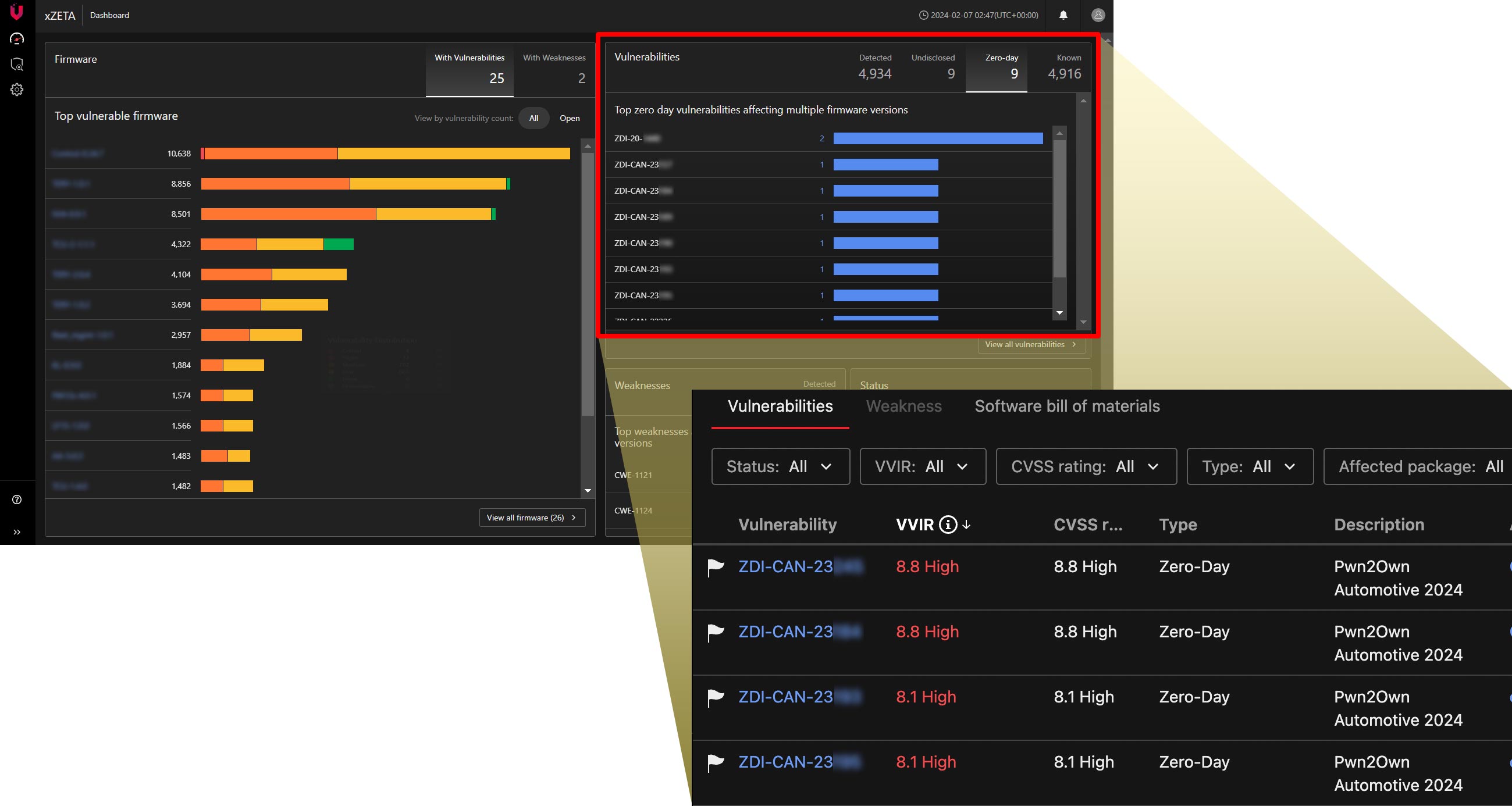Open the Status: All dropdown
The width and height of the screenshot is (1512, 806).
click(x=780, y=467)
